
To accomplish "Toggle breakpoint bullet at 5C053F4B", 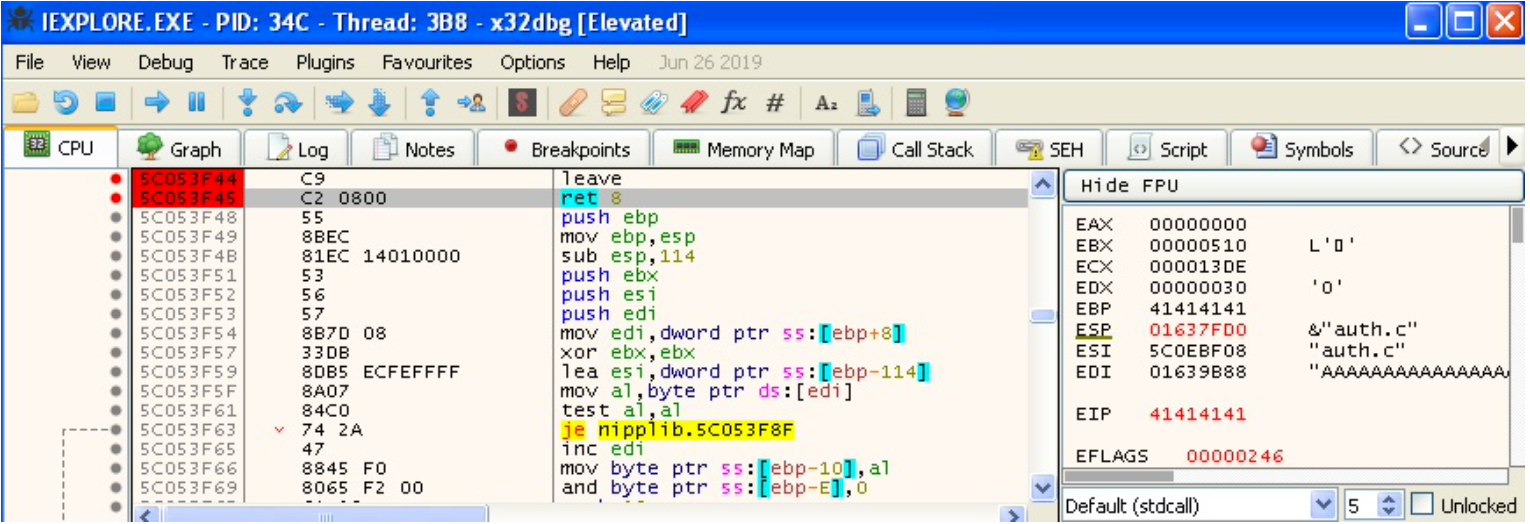I will pyautogui.click(x=116, y=257).
